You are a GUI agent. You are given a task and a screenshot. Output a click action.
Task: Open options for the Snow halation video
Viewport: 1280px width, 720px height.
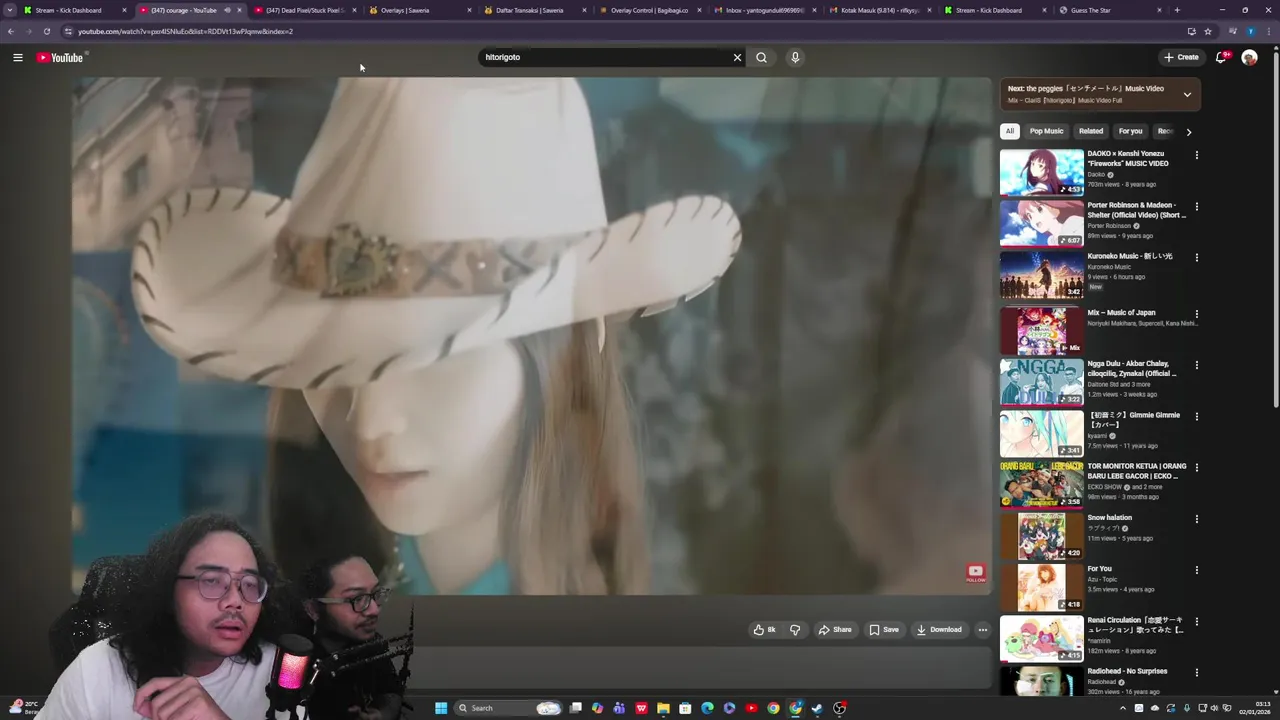(1196, 519)
